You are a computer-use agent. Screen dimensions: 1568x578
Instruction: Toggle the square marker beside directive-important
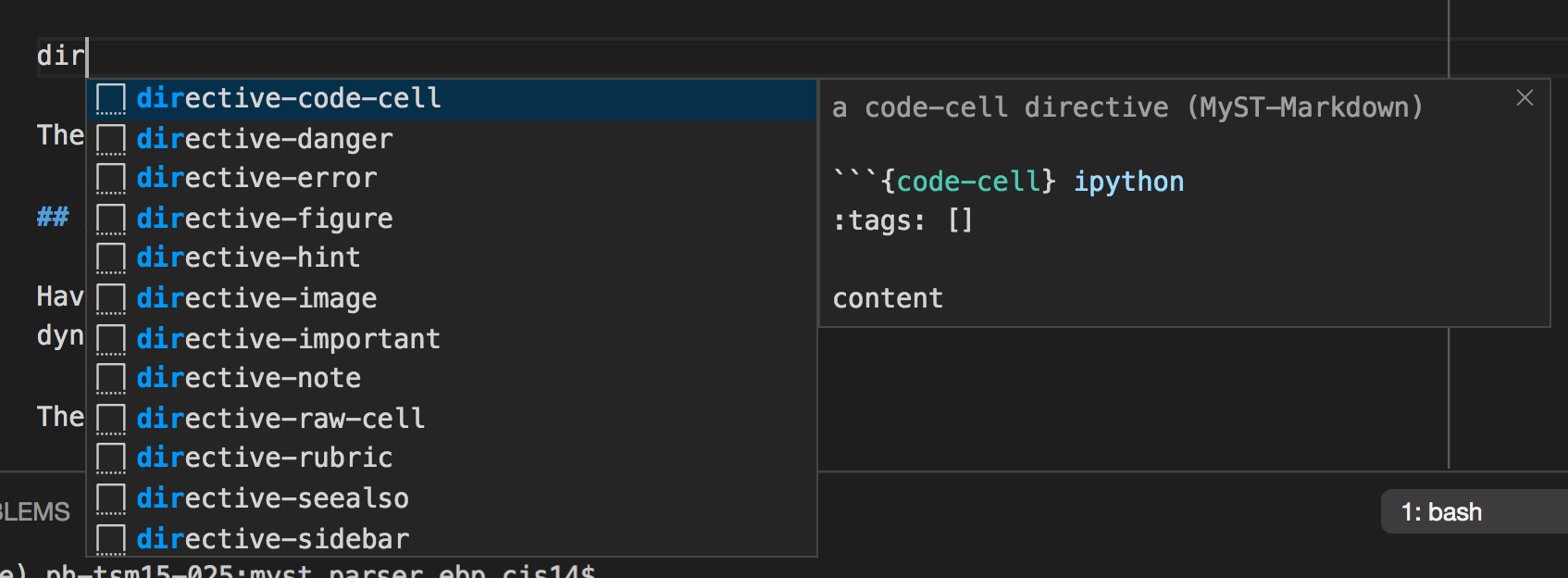pos(111,337)
